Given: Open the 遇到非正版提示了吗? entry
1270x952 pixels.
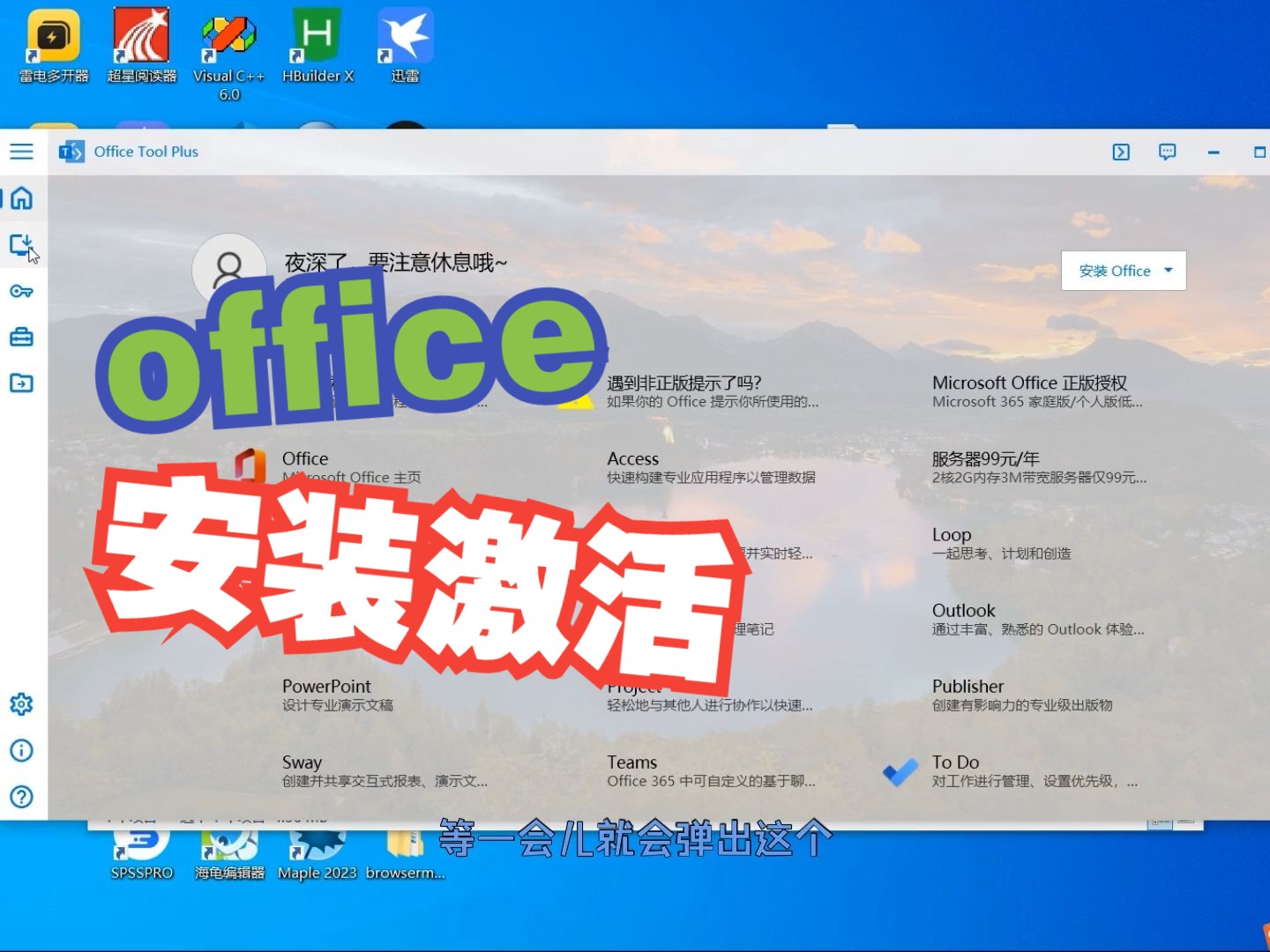Looking at the screenshot, I should 713,391.
